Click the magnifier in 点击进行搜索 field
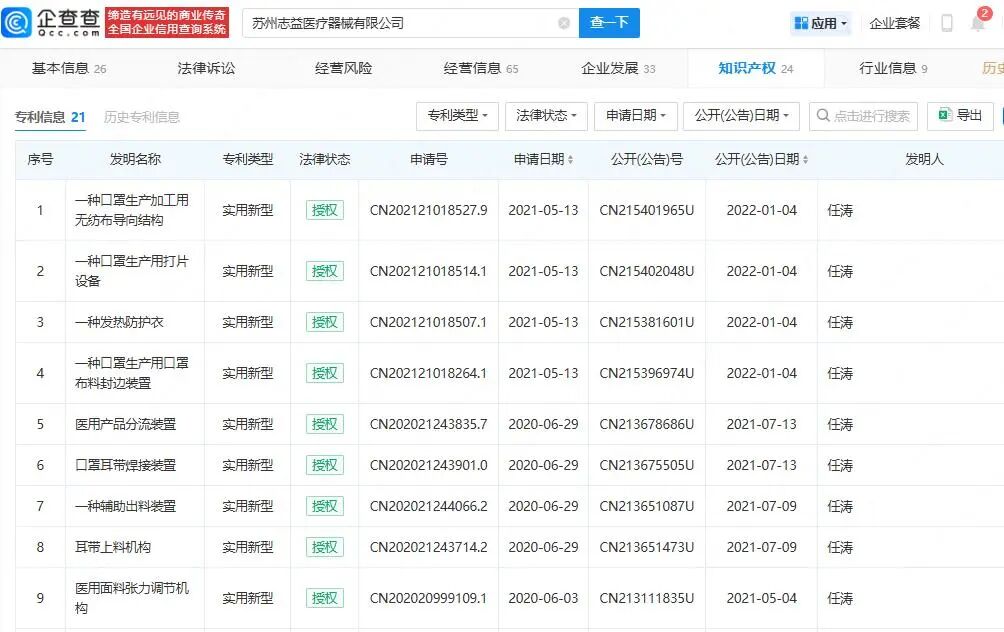1004x632 pixels. point(824,116)
